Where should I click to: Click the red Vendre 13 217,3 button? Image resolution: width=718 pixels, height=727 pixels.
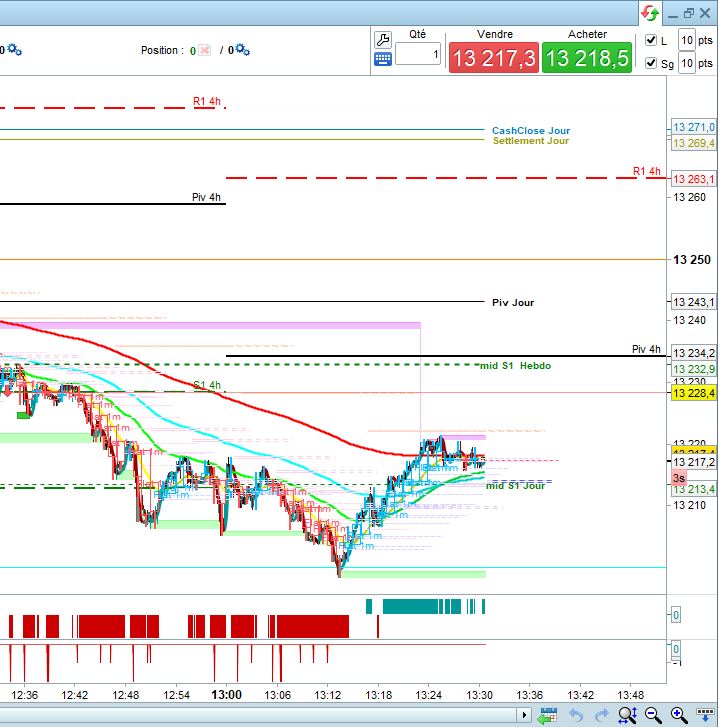point(494,58)
